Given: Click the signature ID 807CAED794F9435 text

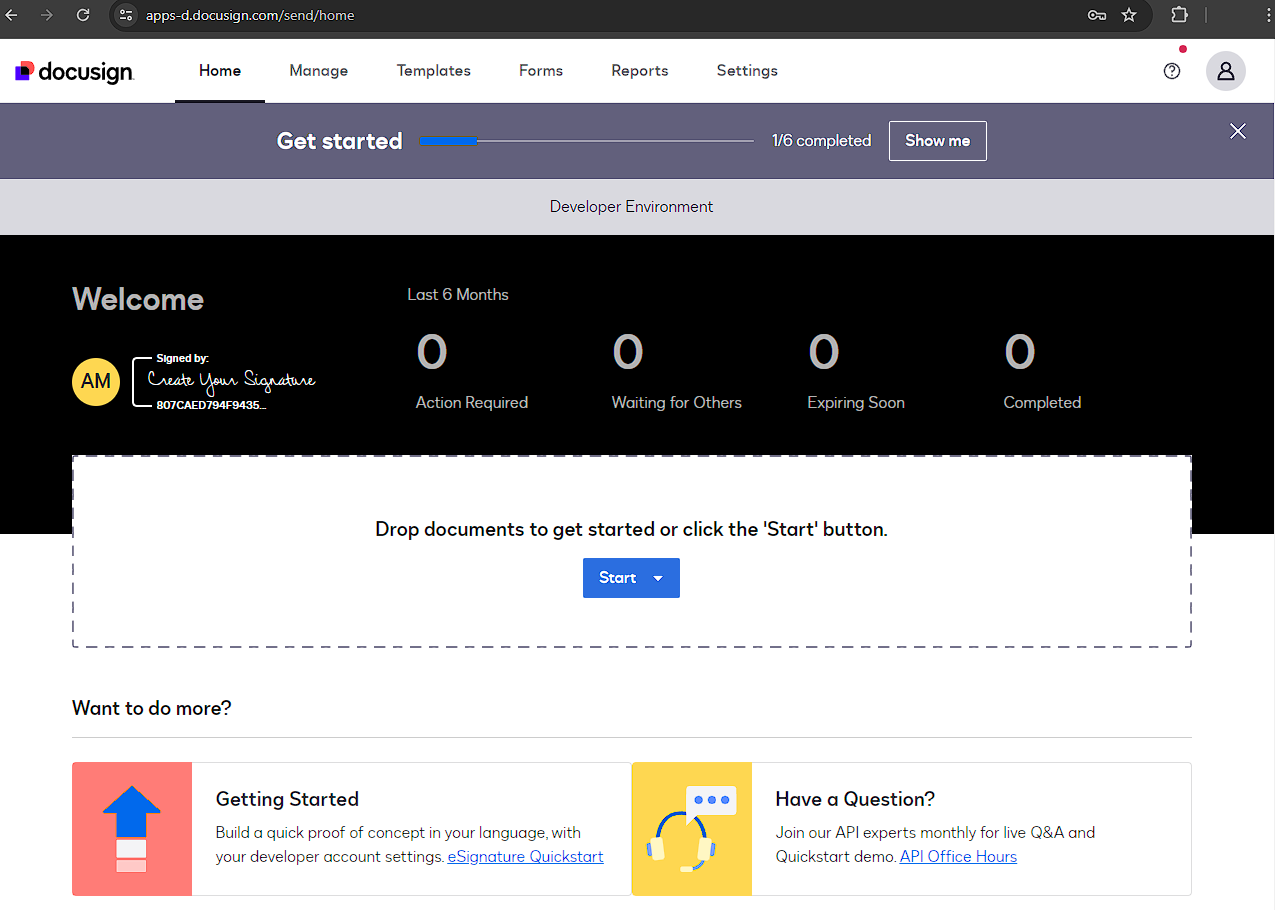Looking at the screenshot, I should [211, 406].
